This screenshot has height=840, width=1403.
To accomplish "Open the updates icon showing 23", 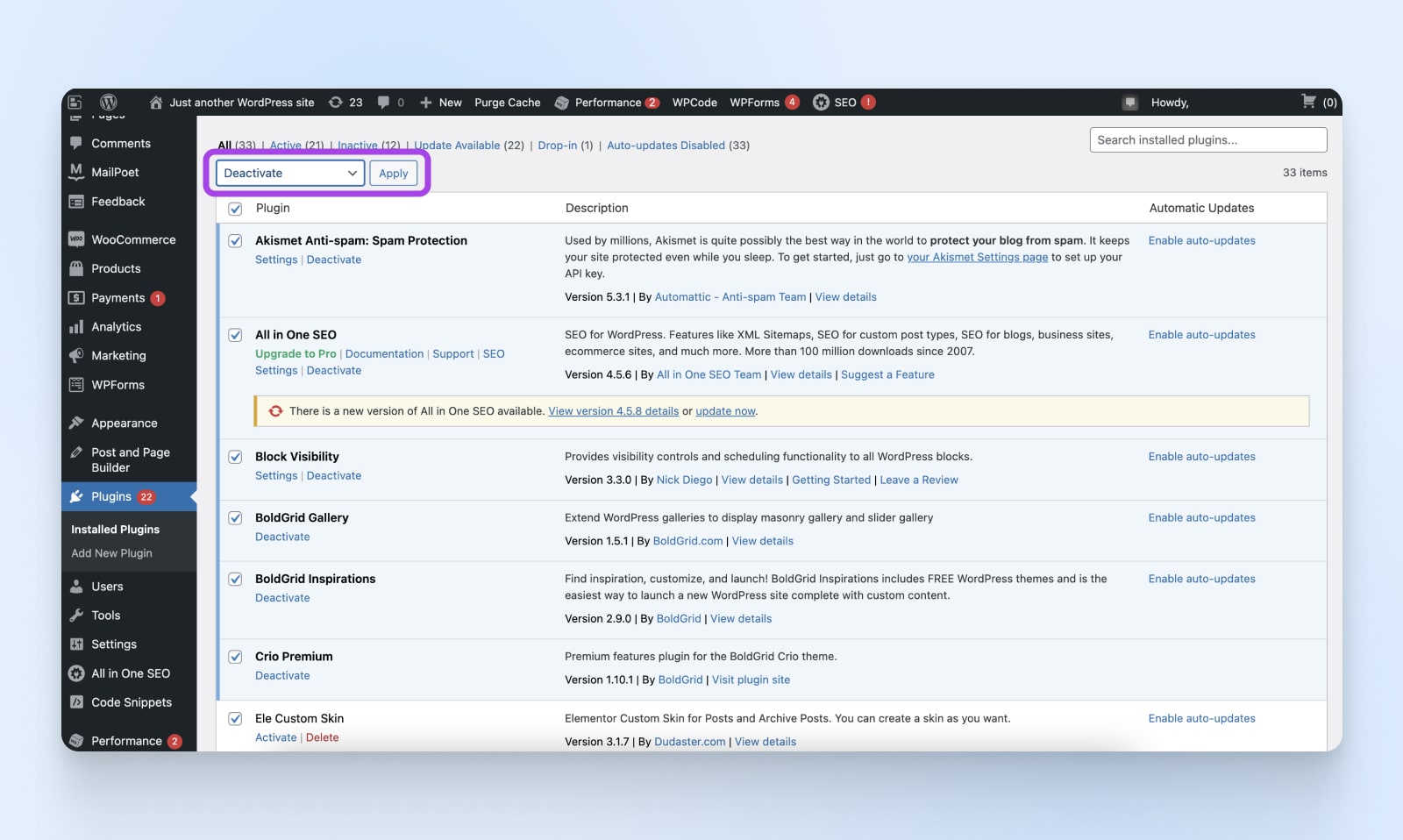I will point(336,103).
